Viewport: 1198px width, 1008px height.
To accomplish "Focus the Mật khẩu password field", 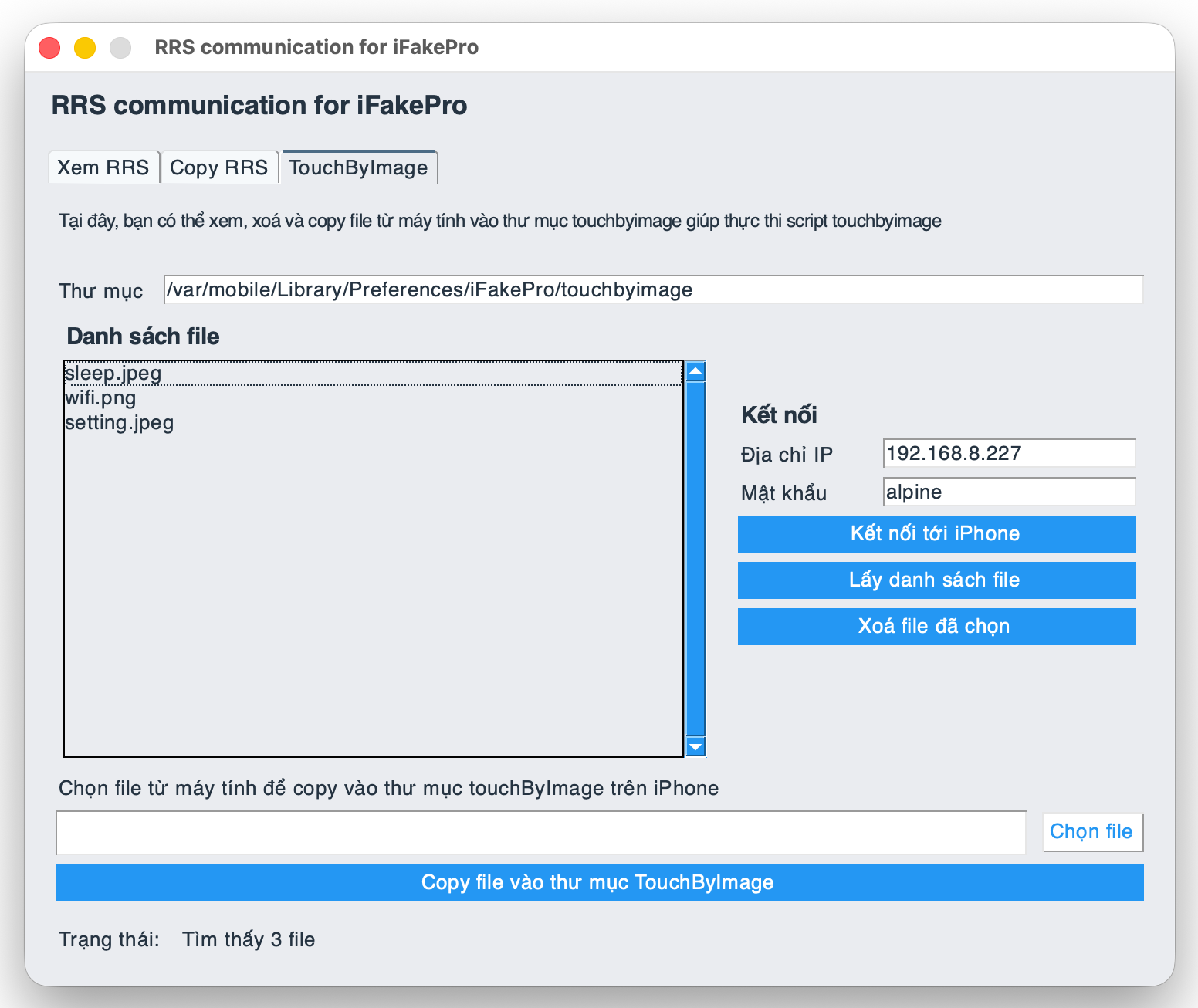I will (x=1009, y=492).
